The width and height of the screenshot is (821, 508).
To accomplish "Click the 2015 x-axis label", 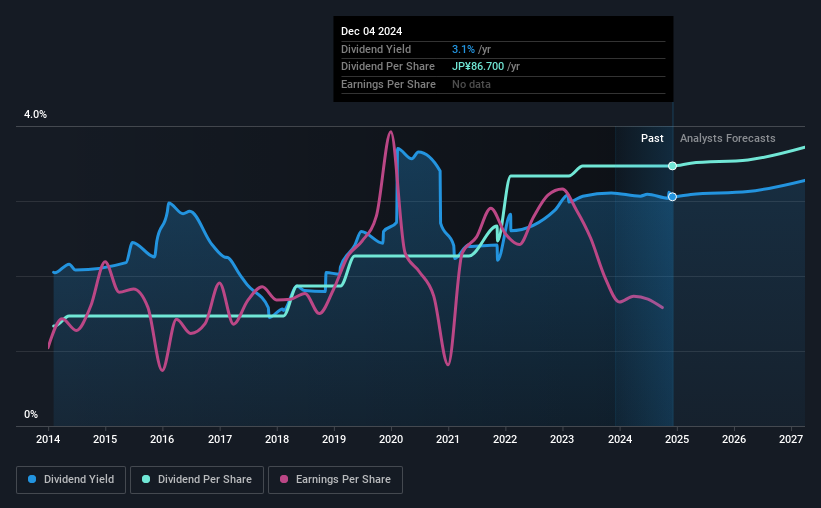I will (105, 439).
